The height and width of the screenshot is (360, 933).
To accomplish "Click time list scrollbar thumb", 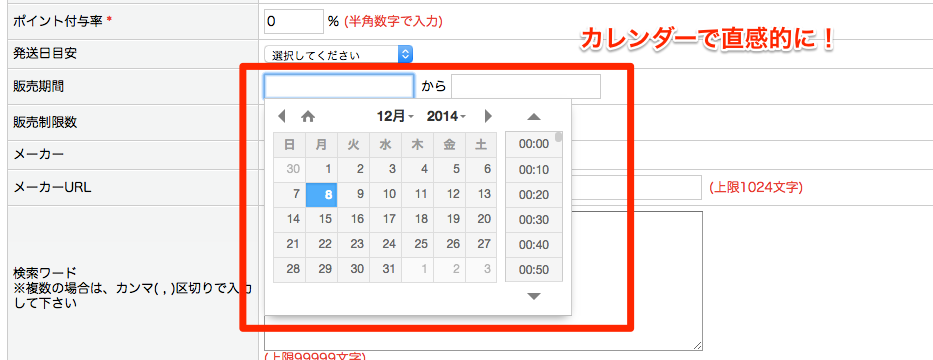I will tap(559, 137).
